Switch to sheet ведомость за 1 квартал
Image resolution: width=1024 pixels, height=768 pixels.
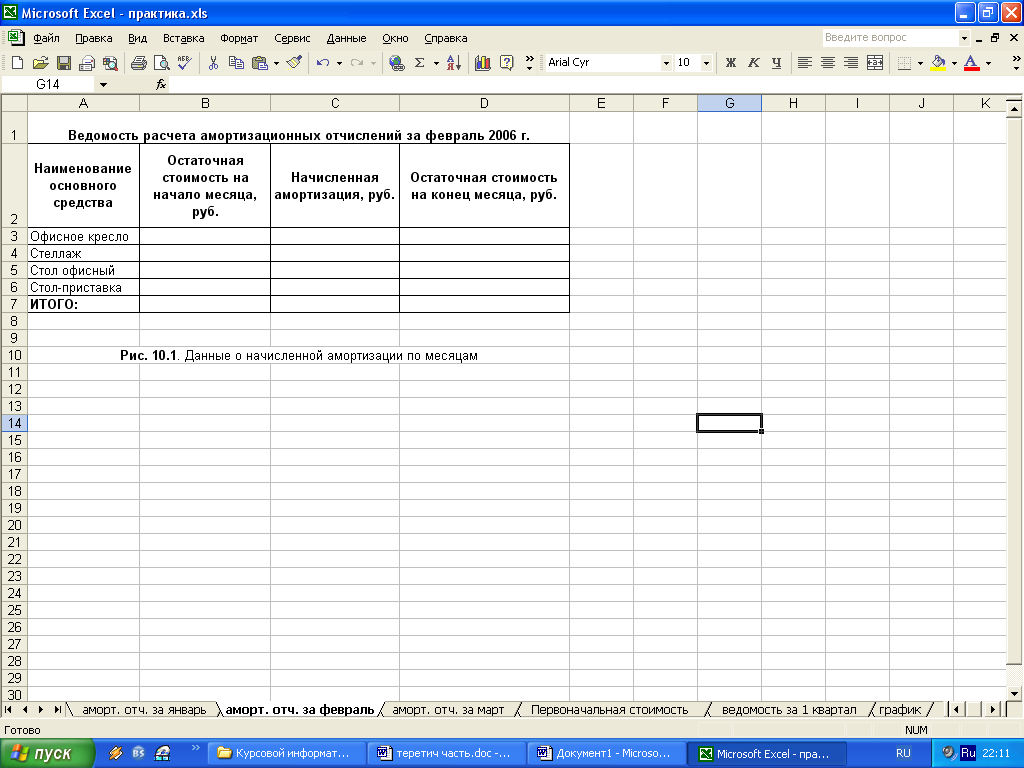[789, 710]
